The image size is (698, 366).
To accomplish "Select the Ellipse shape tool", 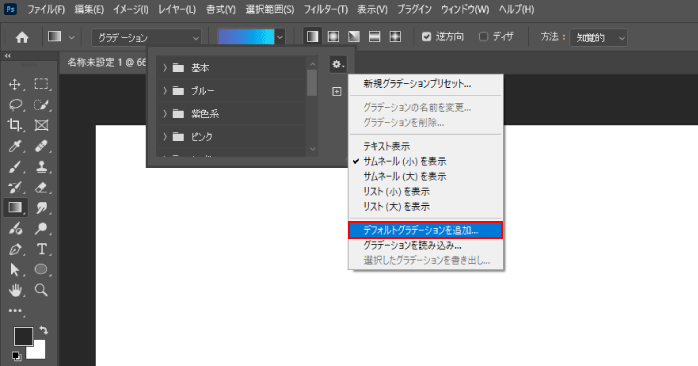I will coord(41,269).
